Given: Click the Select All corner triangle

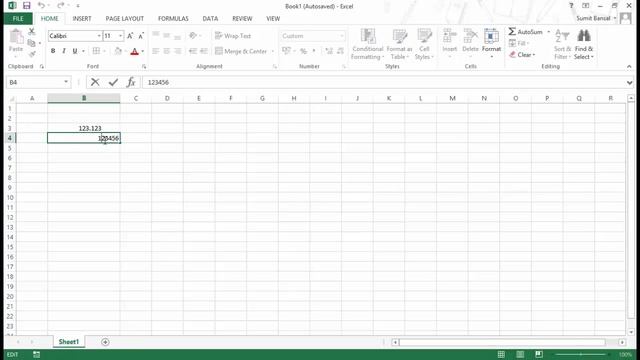Looking at the screenshot, I should (12, 98).
